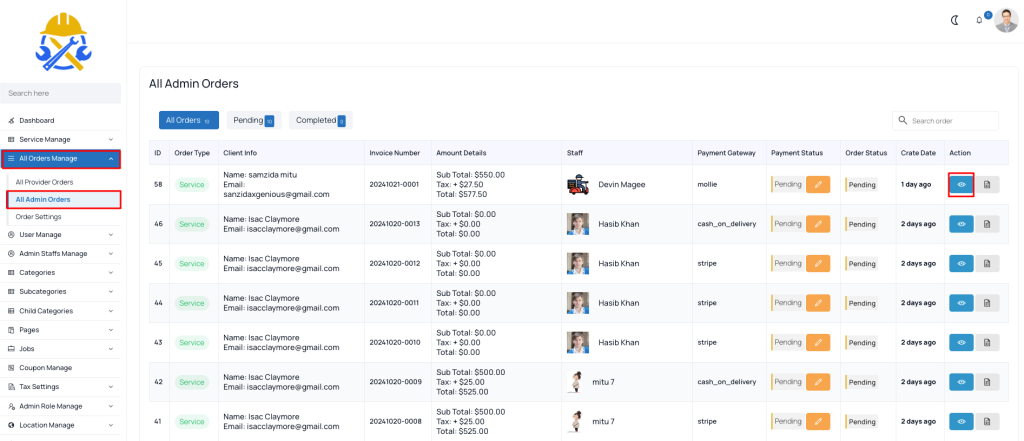View order 42 with eye icon
Viewport: 1024px width, 441px height.
pyautogui.click(x=961, y=382)
